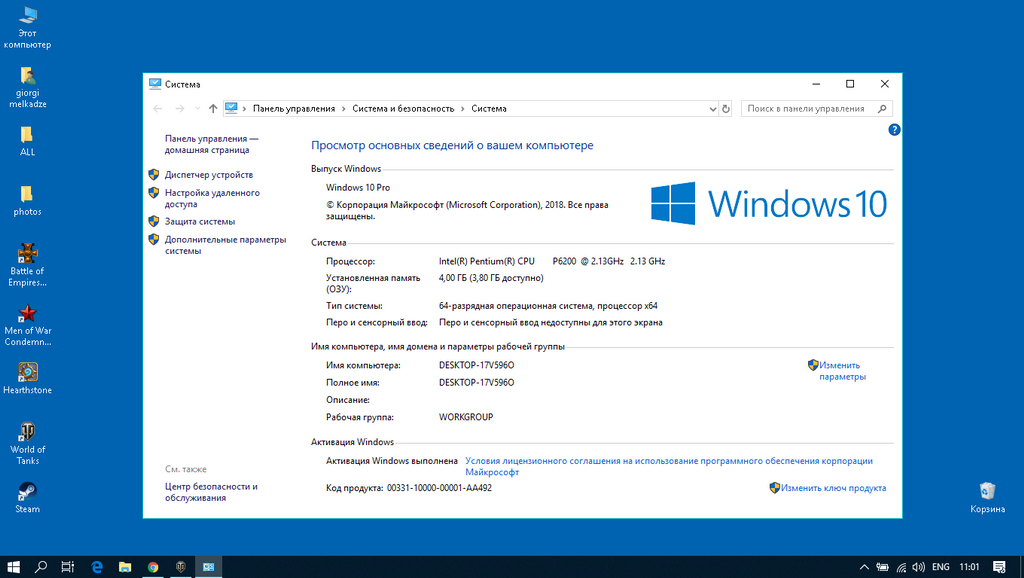The image size is (1024, 578).
Task: Switch the ENG input language indicator
Action: (940, 567)
